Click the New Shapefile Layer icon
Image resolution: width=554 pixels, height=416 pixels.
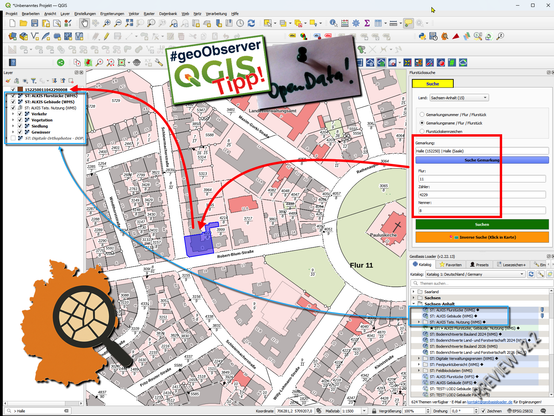(35, 36)
